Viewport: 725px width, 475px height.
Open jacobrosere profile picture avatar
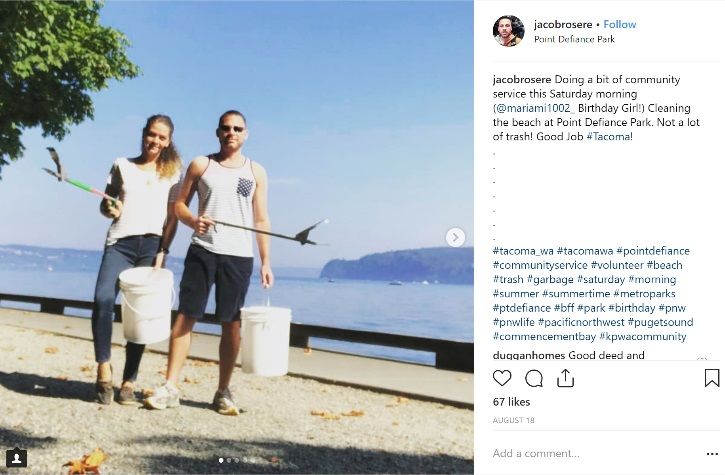click(509, 31)
